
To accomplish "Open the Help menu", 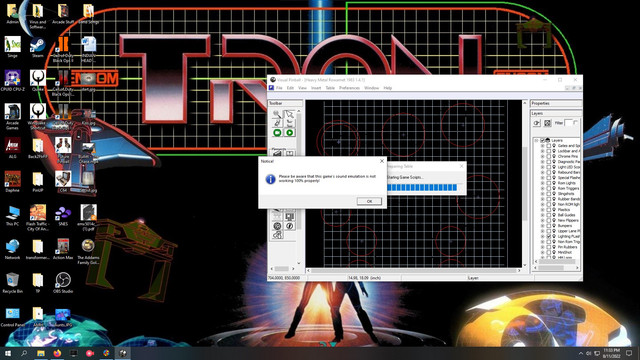I will 388,88.
